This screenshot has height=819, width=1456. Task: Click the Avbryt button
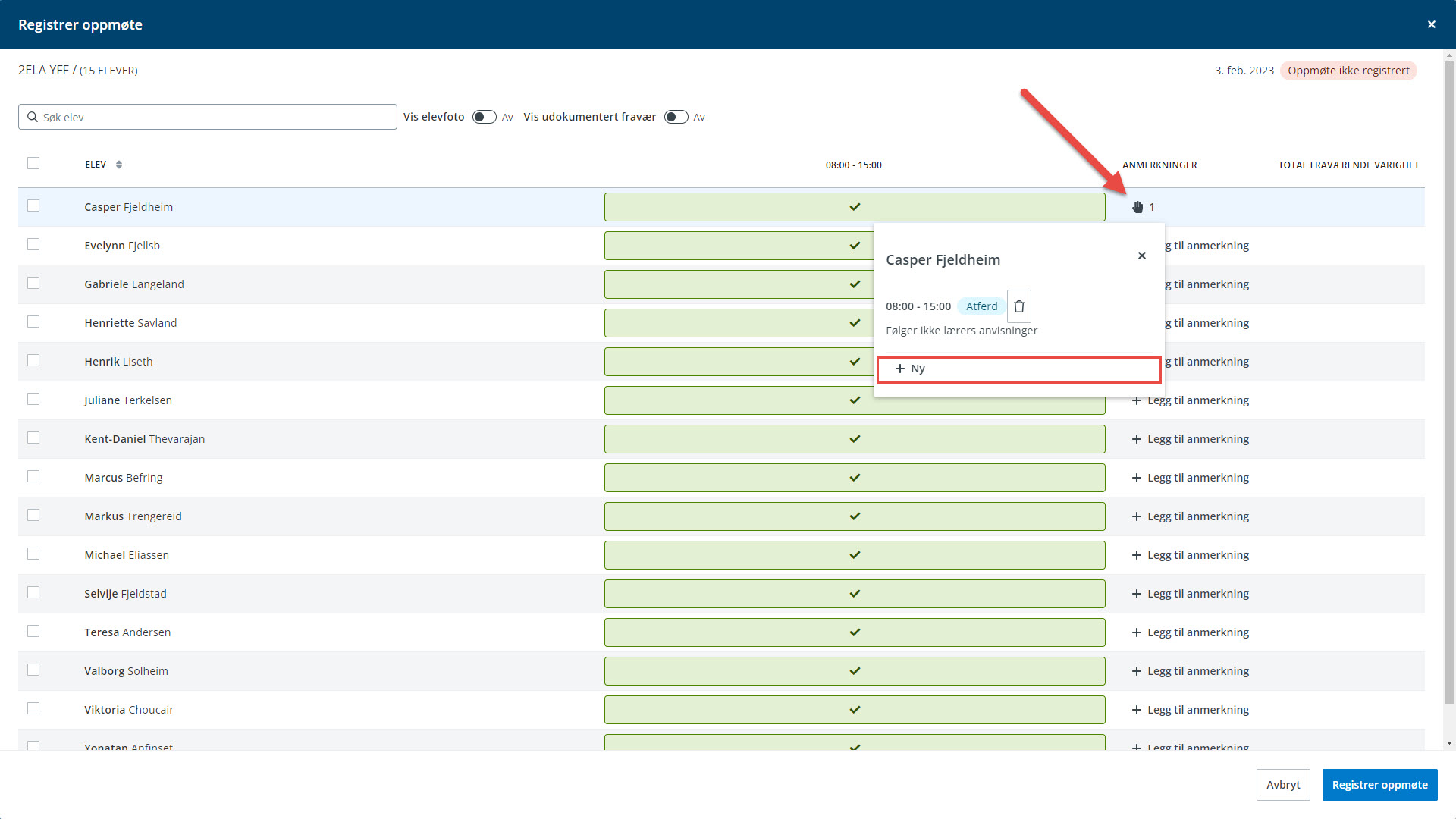coord(1283,785)
